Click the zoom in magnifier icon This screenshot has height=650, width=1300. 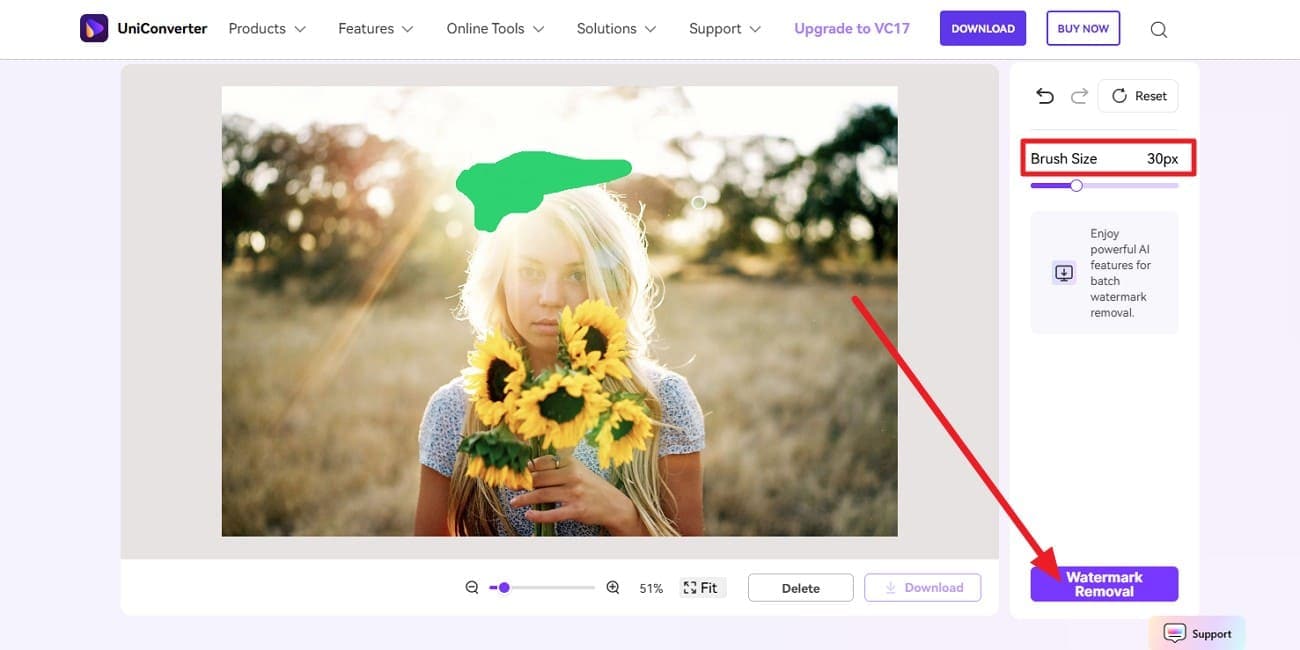[x=613, y=587]
